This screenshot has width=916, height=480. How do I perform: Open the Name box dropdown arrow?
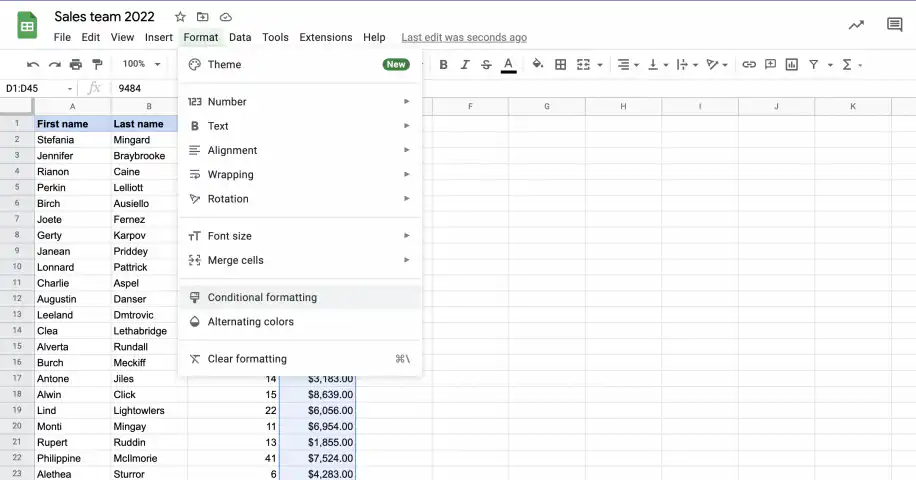tap(70, 89)
